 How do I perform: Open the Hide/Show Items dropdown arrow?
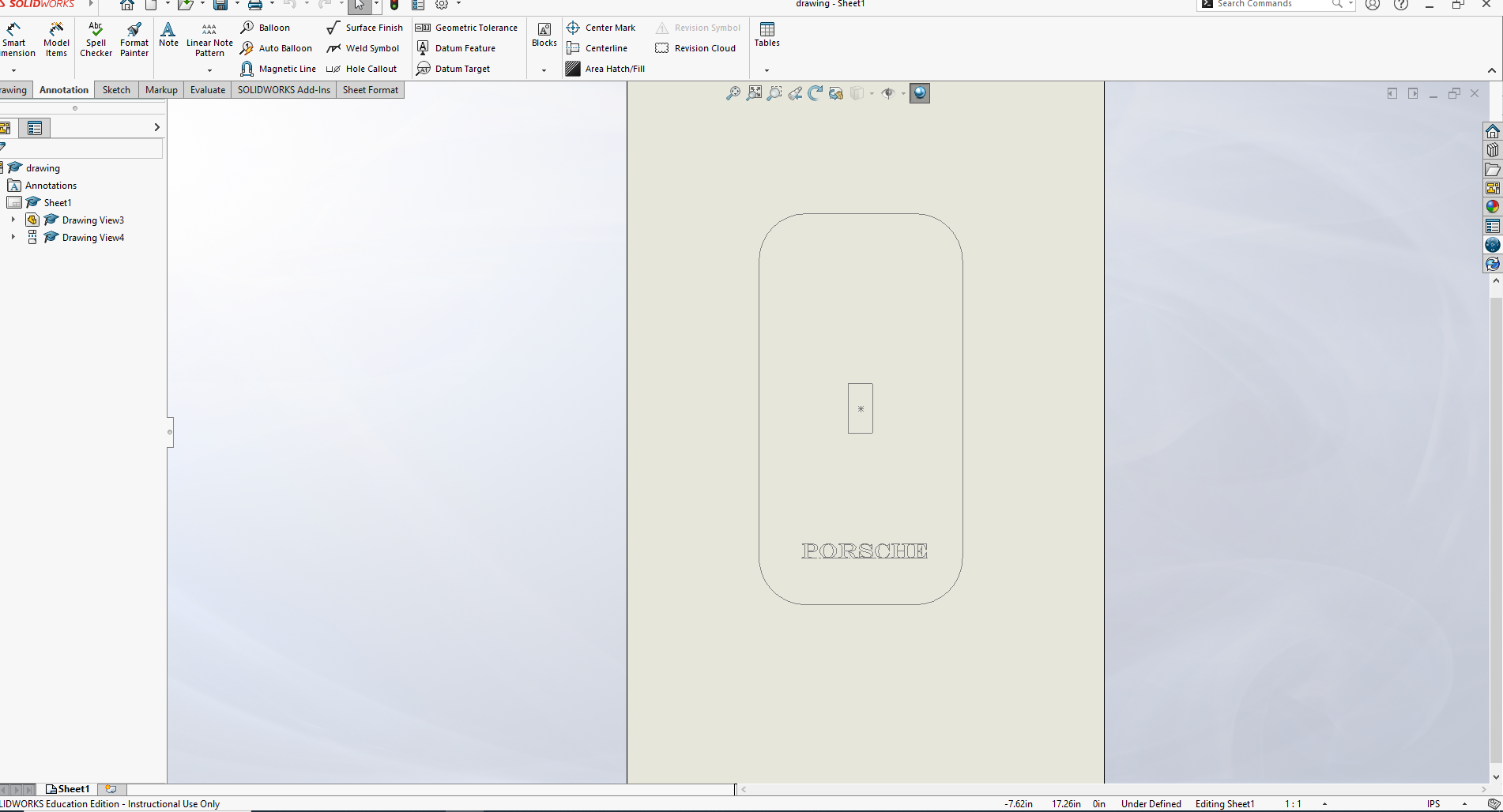(903, 93)
